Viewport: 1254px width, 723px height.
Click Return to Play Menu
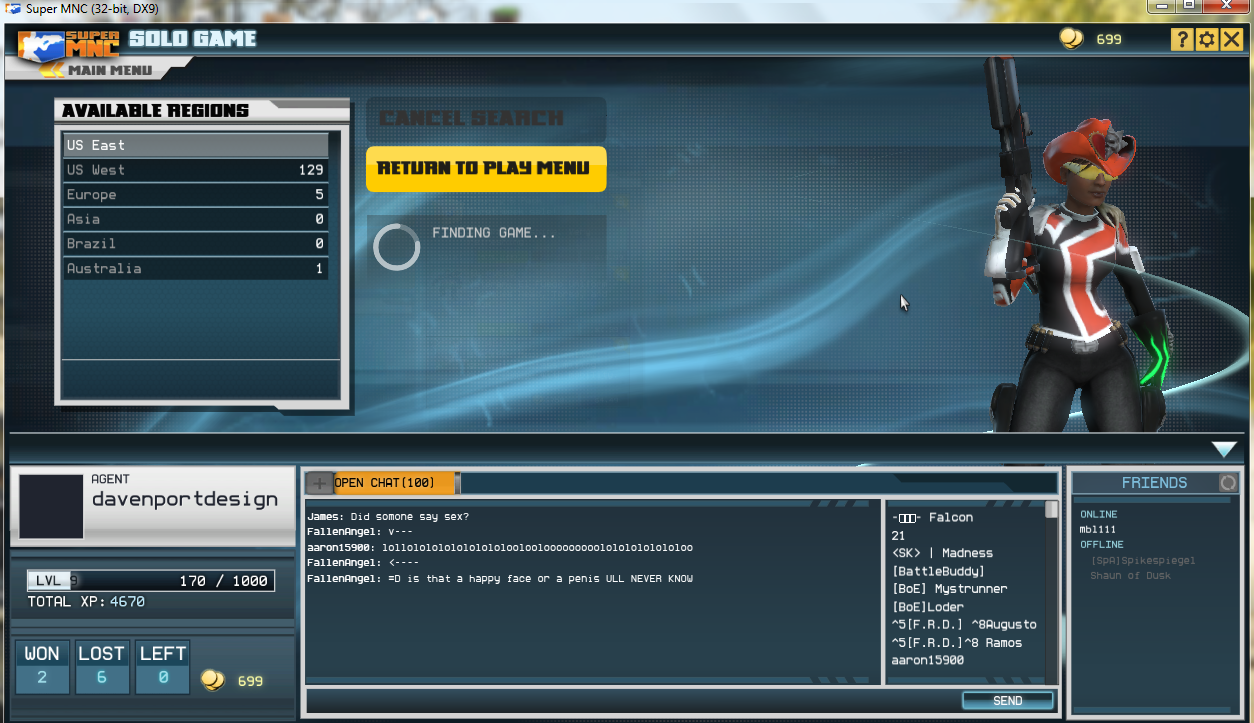pyautogui.click(x=486, y=168)
